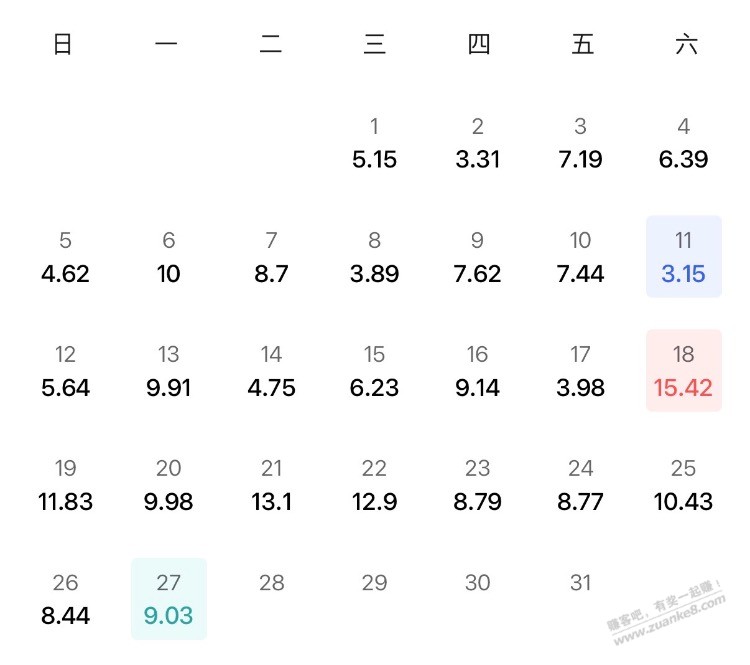This screenshot has width=750, height=665.
Task: Select day 18 highlighted in red
Action: click(x=684, y=370)
